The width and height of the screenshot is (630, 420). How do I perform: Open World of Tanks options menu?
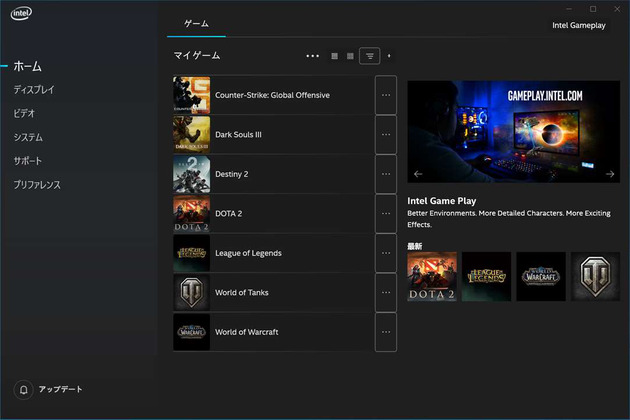pyautogui.click(x=386, y=293)
